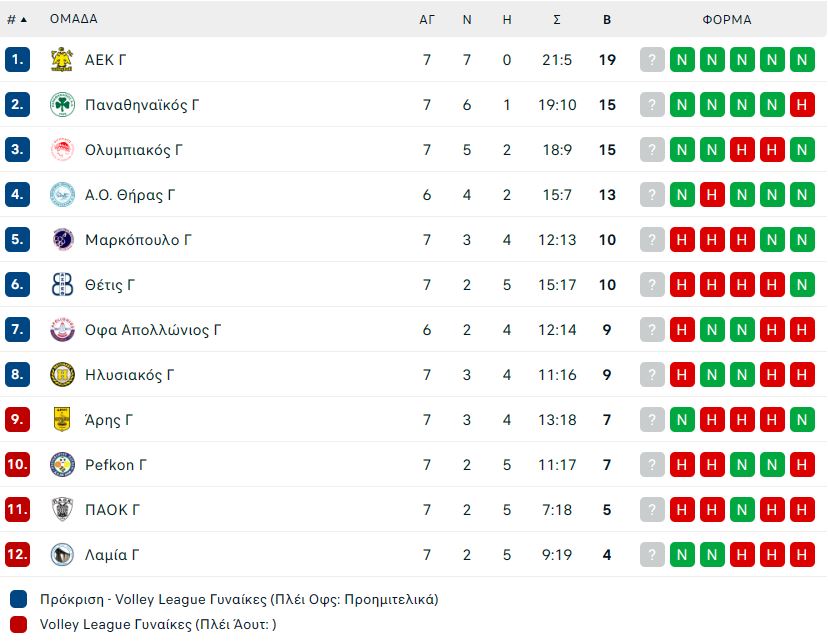Open the Pefkon Γ team link
Image resolution: width=828 pixels, height=643 pixels.
pos(116,465)
